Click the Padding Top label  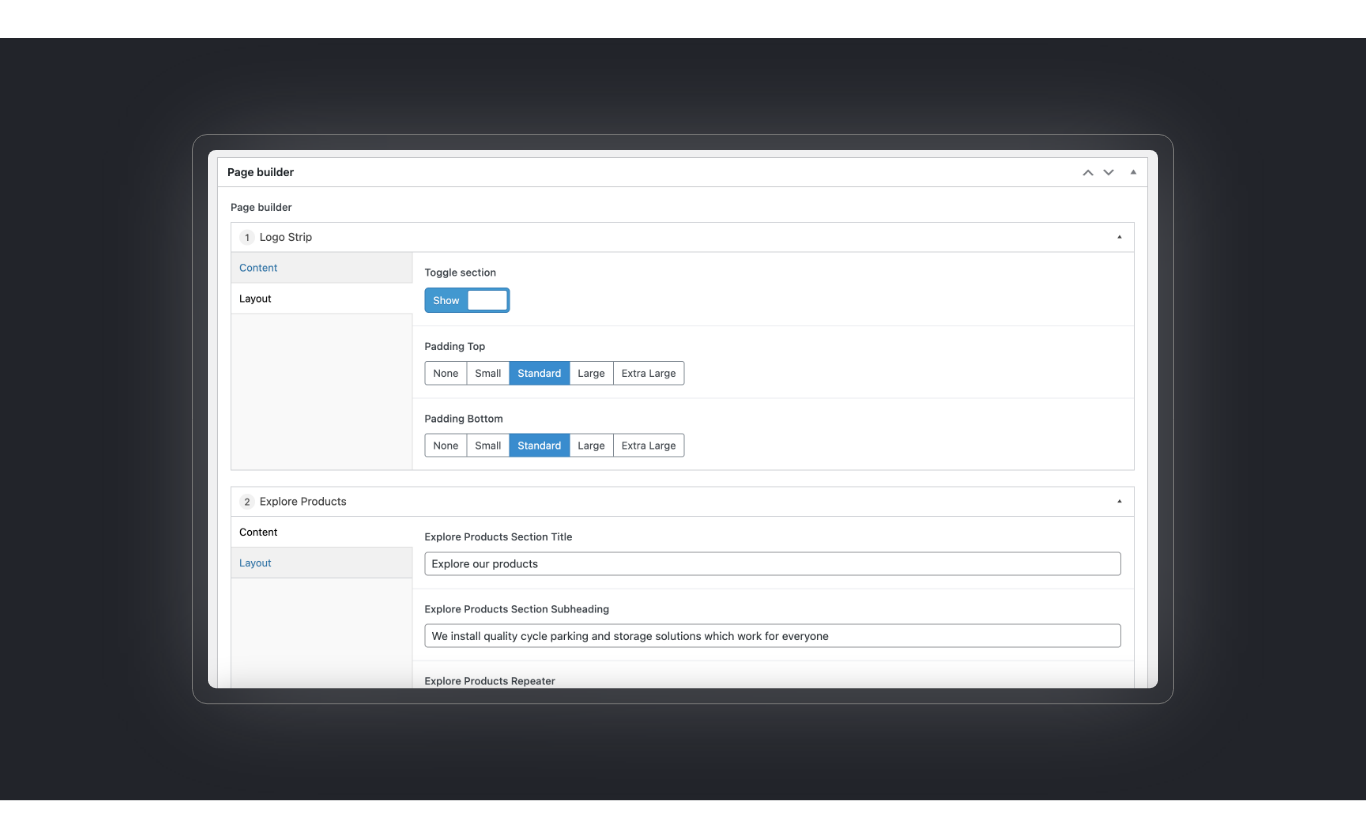(455, 346)
